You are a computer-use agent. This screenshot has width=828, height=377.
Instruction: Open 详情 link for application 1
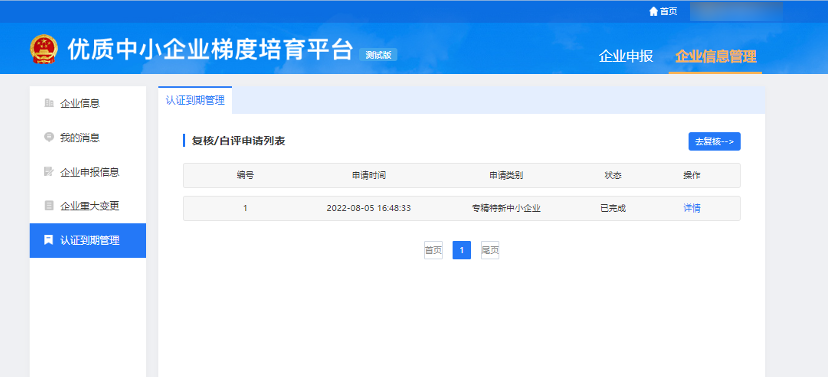pyautogui.click(x=692, y=208)
